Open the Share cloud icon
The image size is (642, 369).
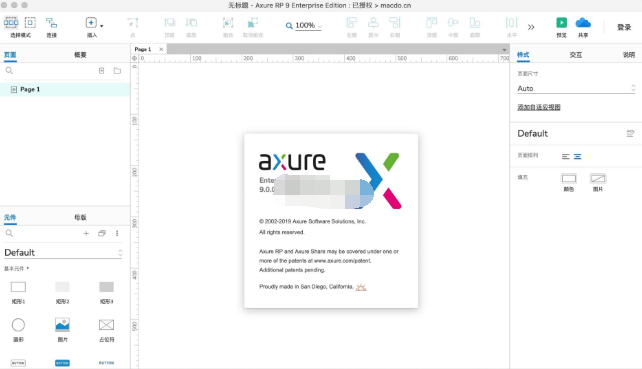pyautogui.click(x=583, y=23)
